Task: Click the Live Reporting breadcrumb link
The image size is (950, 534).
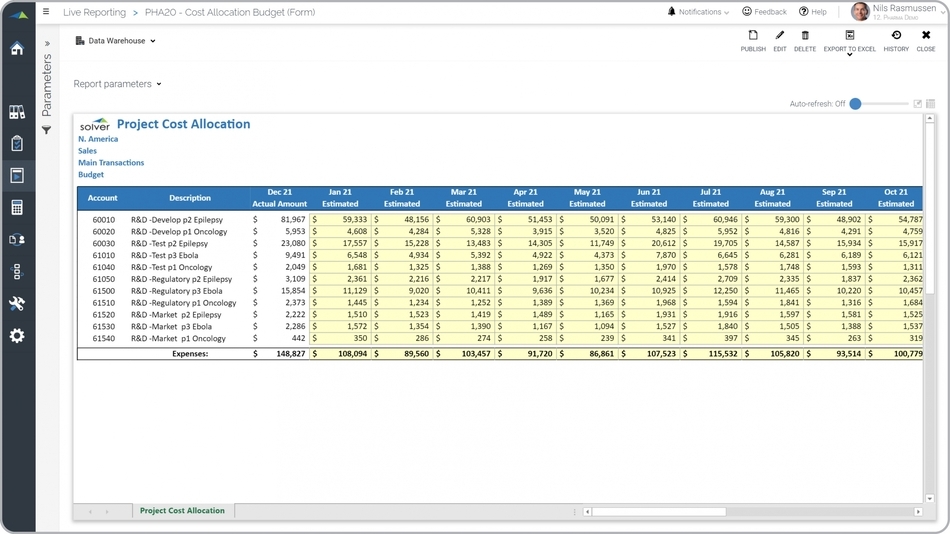Action: coord(94,12)
